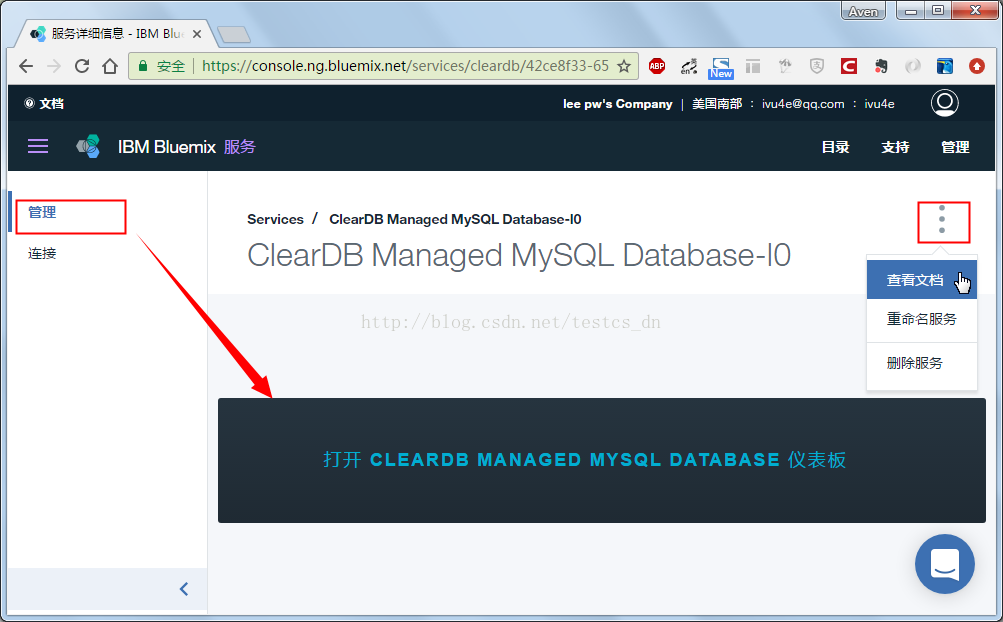Image resolution: width=1003 pixels, height=622 pixels.
Task: Click the extension icon labeled New
Action: coord(721,67)
